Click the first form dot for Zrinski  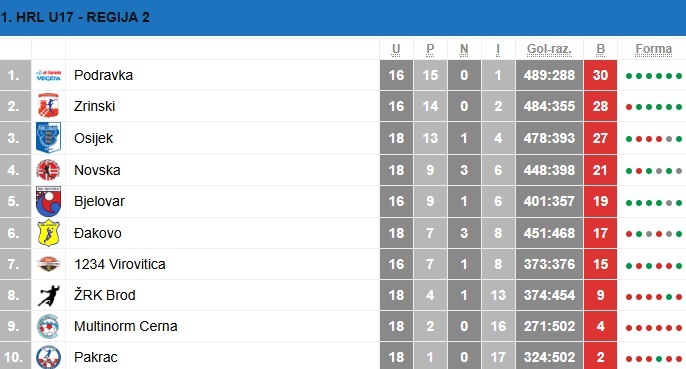coord(629,107)
